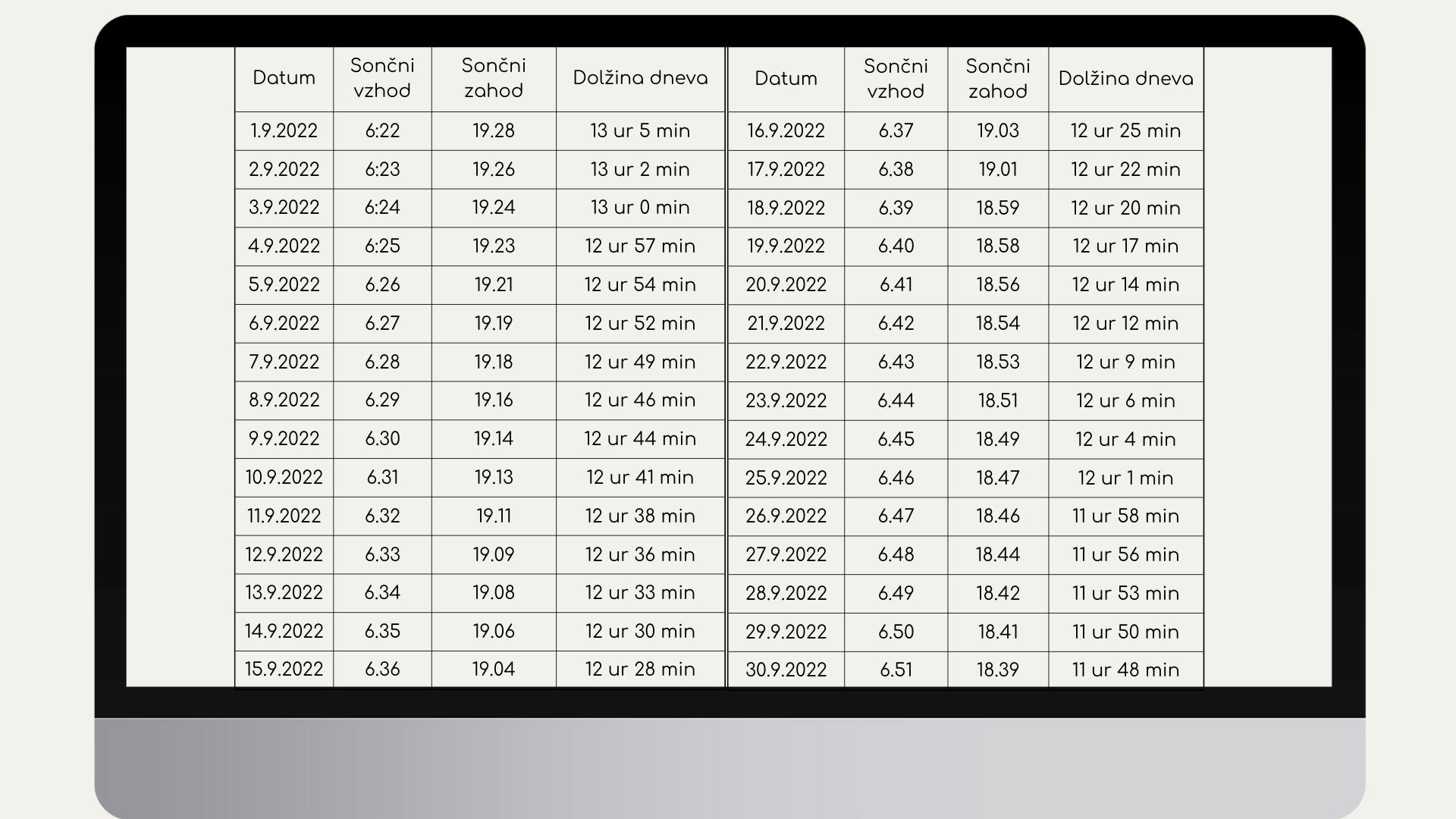Viewport: 1456px width, 819px height.
Task: Click the date cell 20.9.2022
Action: coord(786,285)
